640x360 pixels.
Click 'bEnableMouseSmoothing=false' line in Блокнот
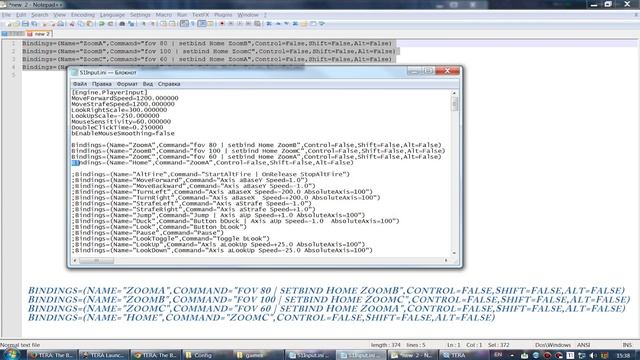[123, 133]
